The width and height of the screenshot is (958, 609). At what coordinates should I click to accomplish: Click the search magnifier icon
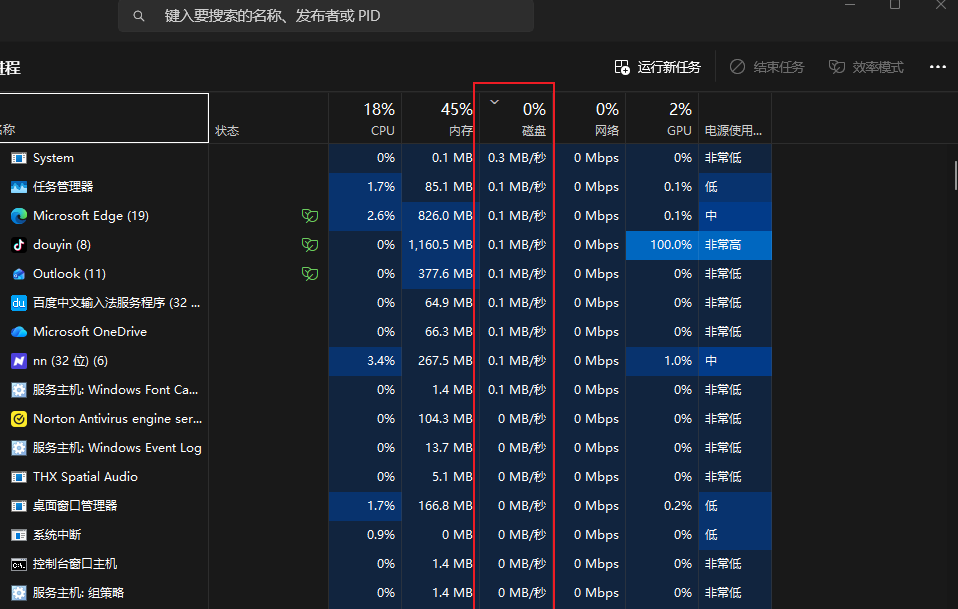[x=138, y=15]
